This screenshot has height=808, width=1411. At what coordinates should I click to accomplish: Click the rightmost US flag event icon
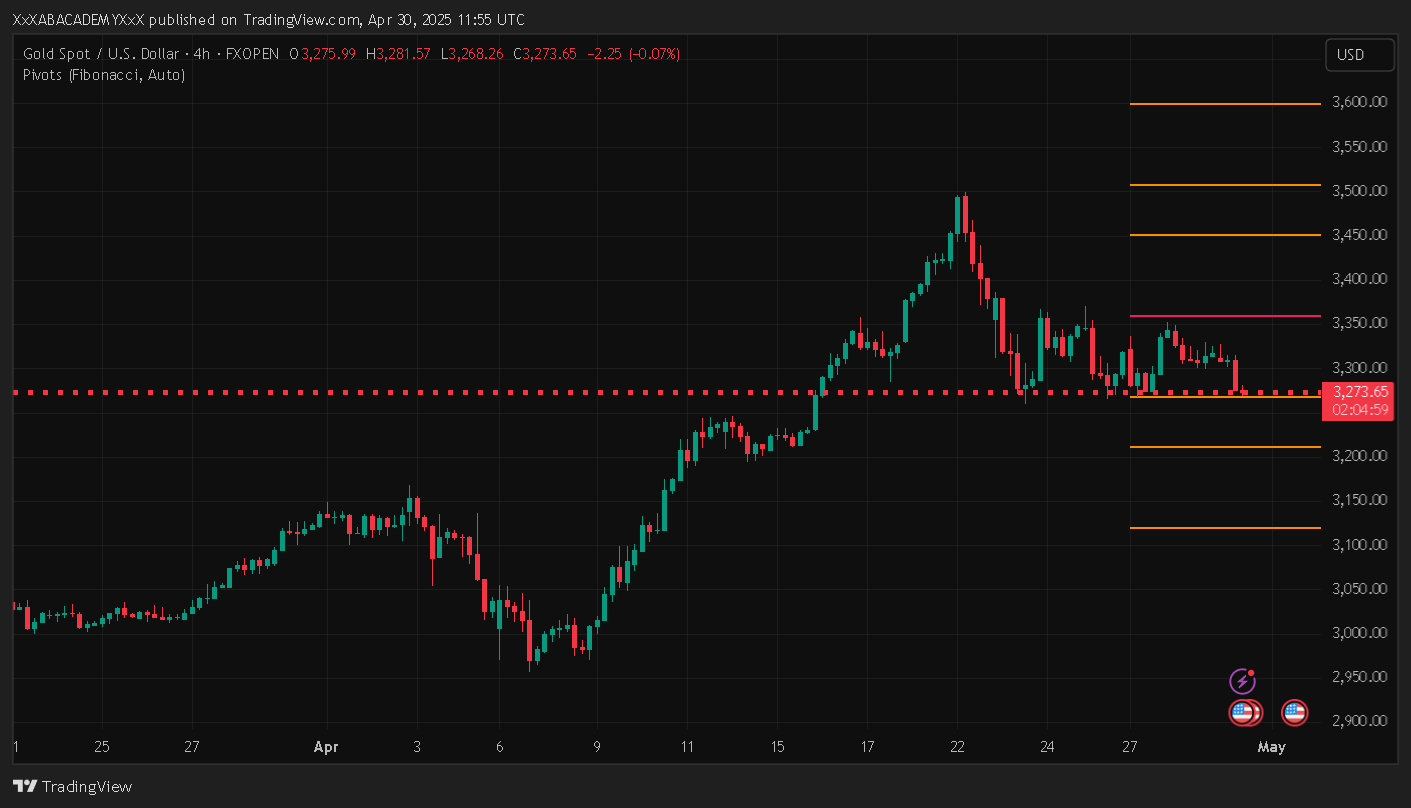point(1294,713)
